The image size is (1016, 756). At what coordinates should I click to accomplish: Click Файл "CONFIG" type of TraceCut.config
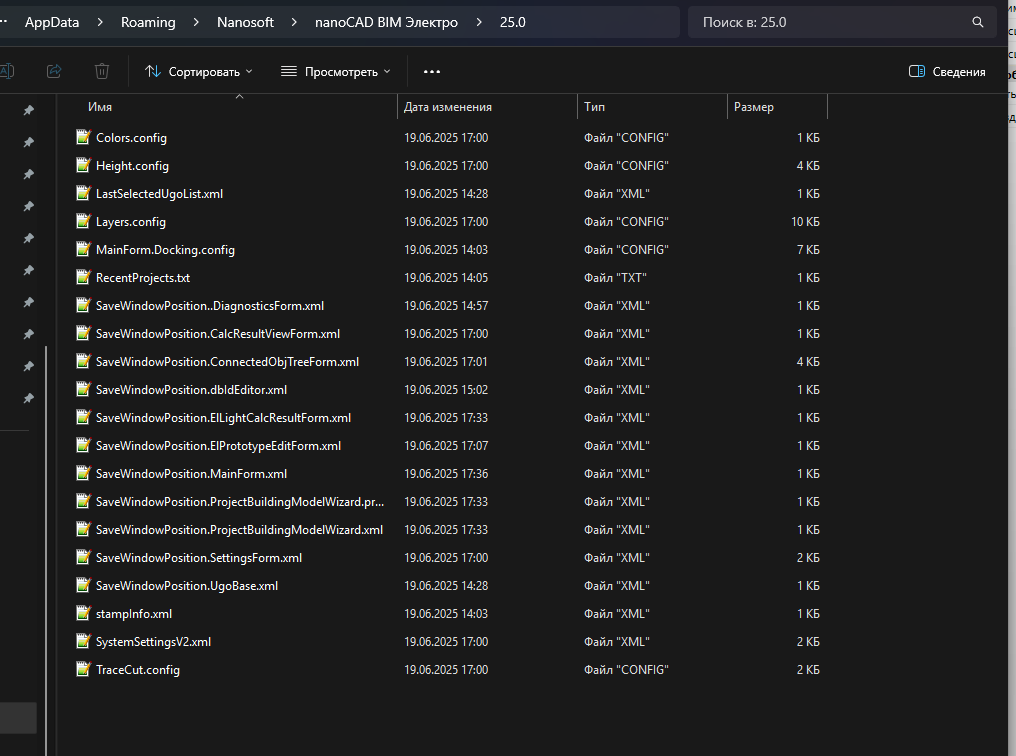click(x=626, y=670)
